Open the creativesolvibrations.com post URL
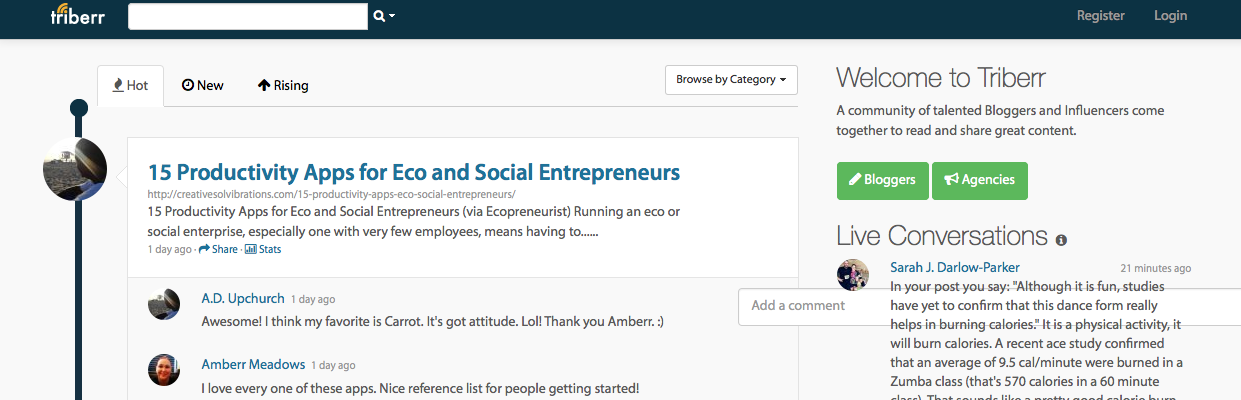Image resolution: width=1241 pixels, height=400 pixels. pyautogui.click(x=331, y=194)
